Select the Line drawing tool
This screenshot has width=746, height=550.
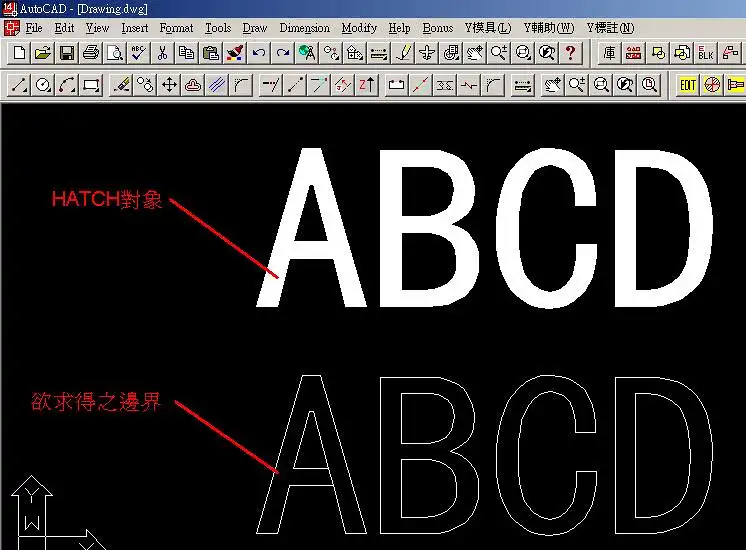click(19, 85)
